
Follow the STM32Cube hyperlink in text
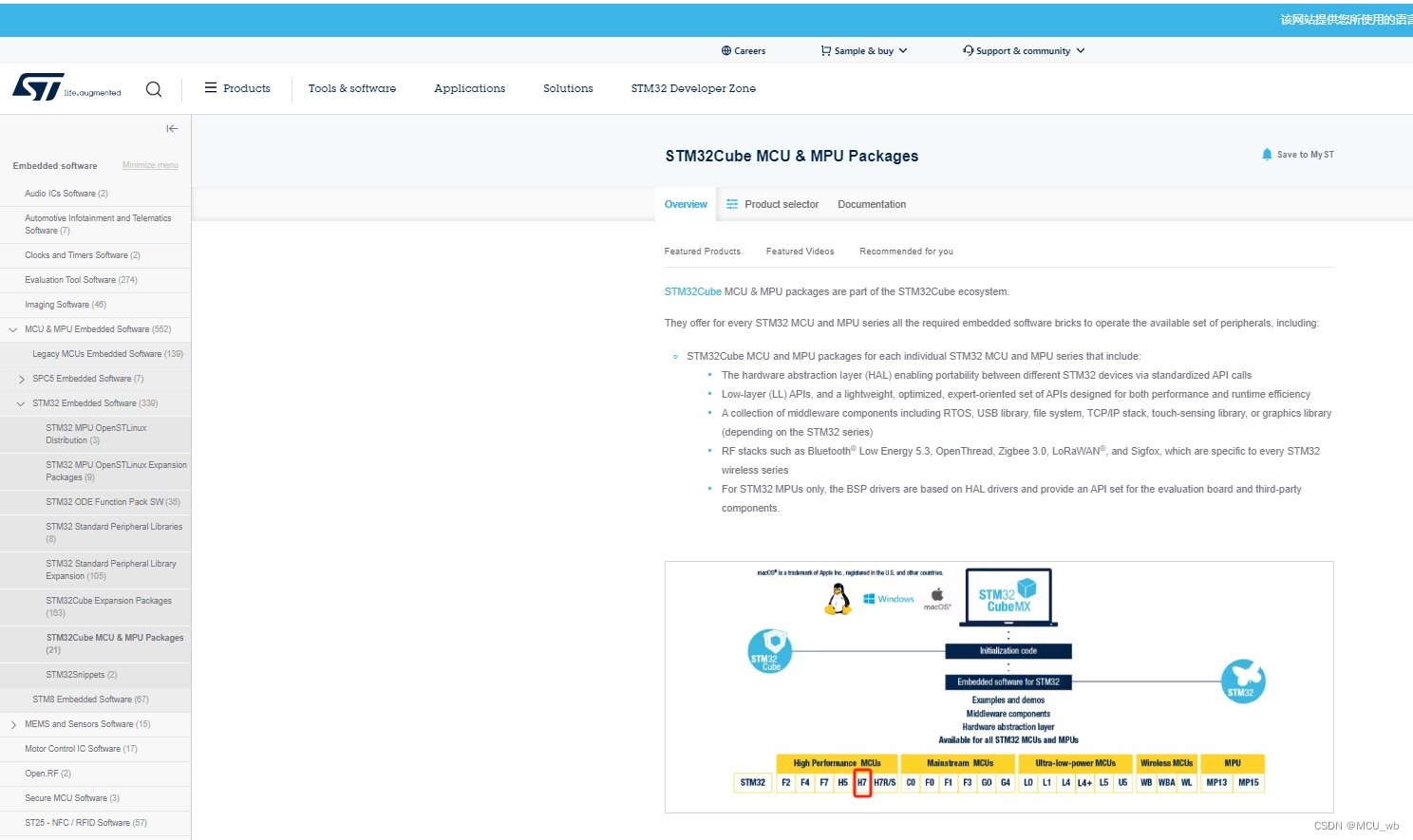693,291
